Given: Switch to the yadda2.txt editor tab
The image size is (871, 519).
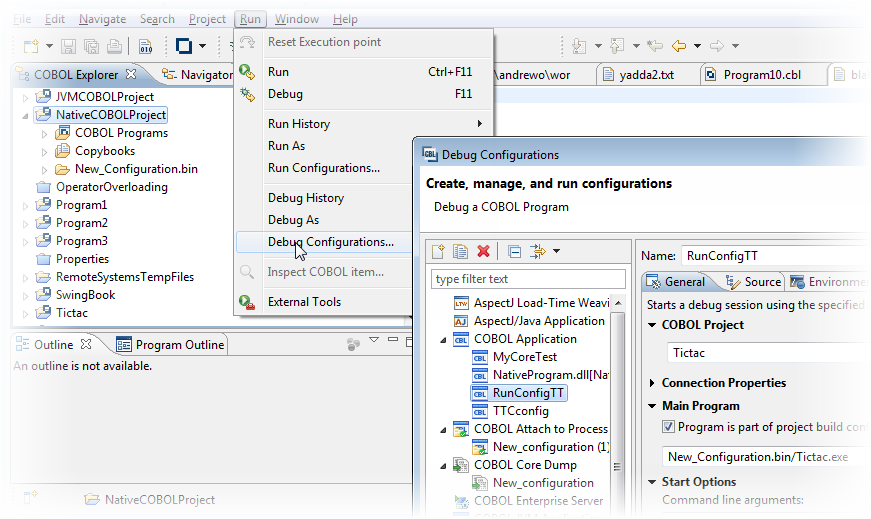Looking at the screenshot, I should click(x=638, y=74).
